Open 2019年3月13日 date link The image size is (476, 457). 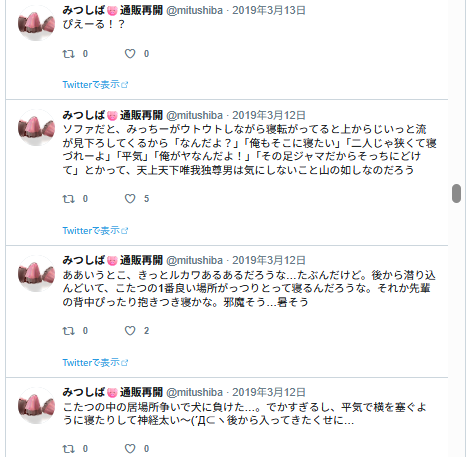(x=269, y=10)
